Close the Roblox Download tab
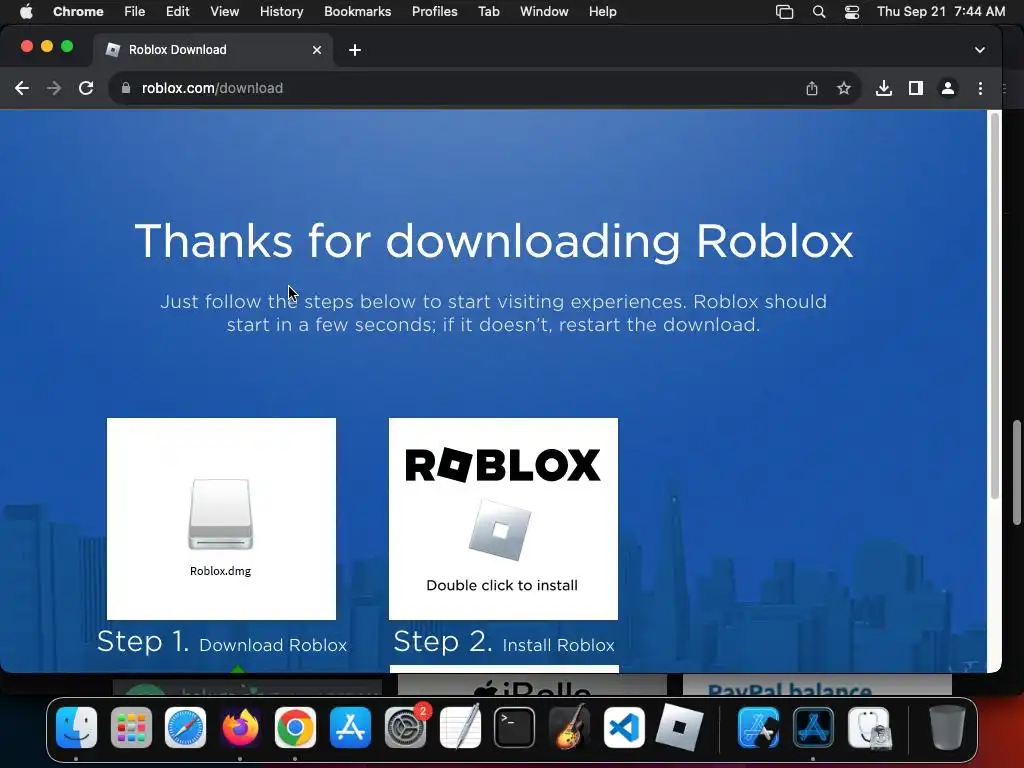Viewport: 1024px width, 768px height. tap(317, 50)
